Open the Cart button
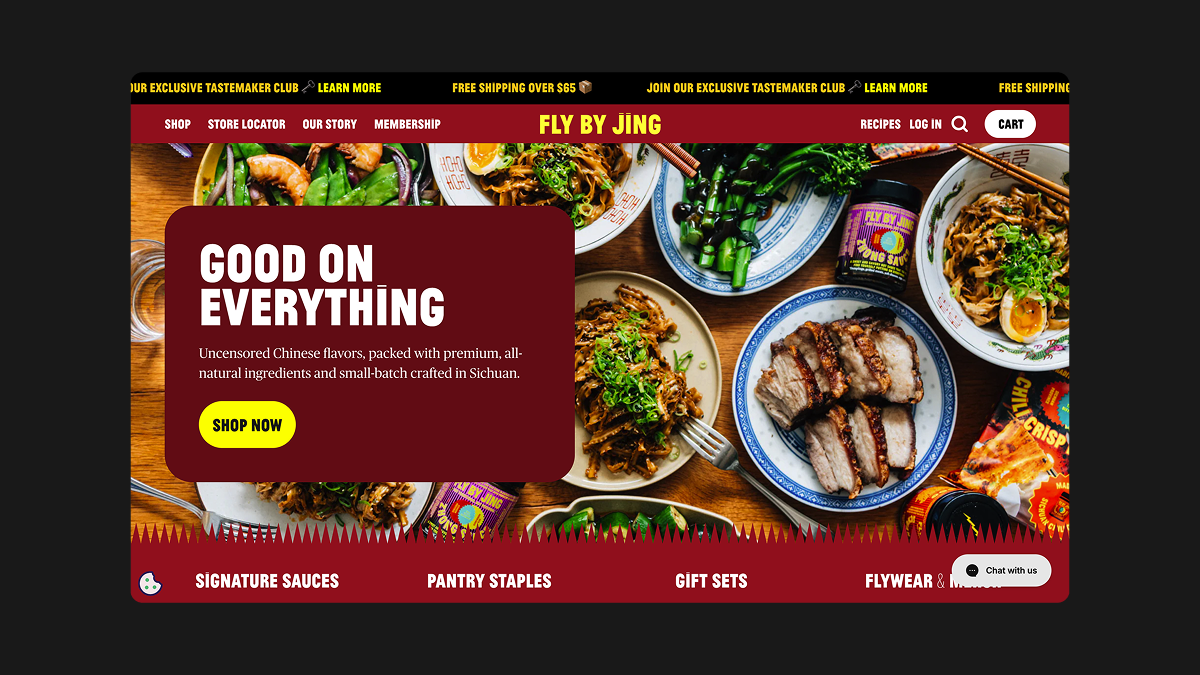The image size is (1200, 675). point(1010,124)
